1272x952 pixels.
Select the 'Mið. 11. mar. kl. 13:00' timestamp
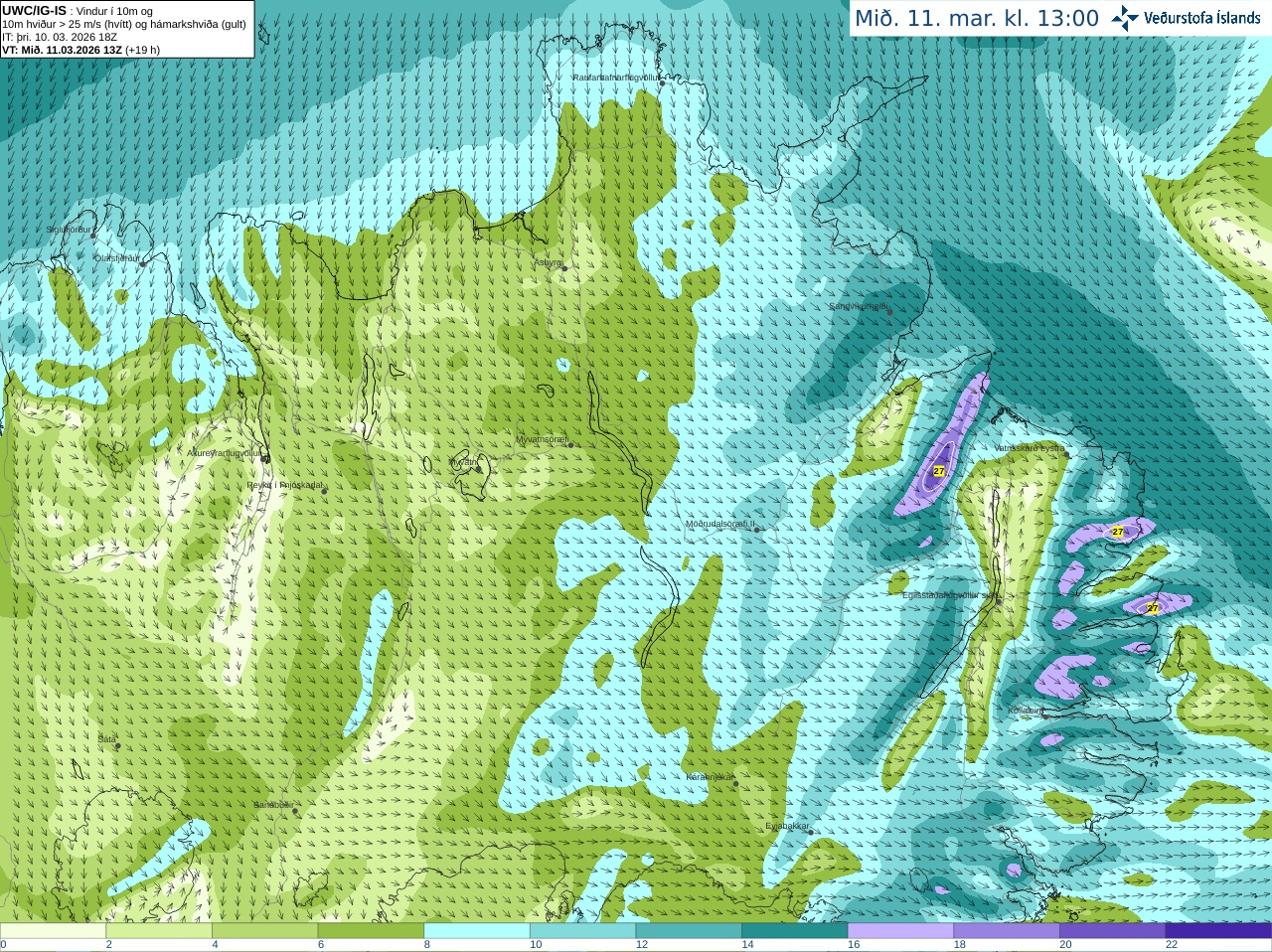coord(977,18)
